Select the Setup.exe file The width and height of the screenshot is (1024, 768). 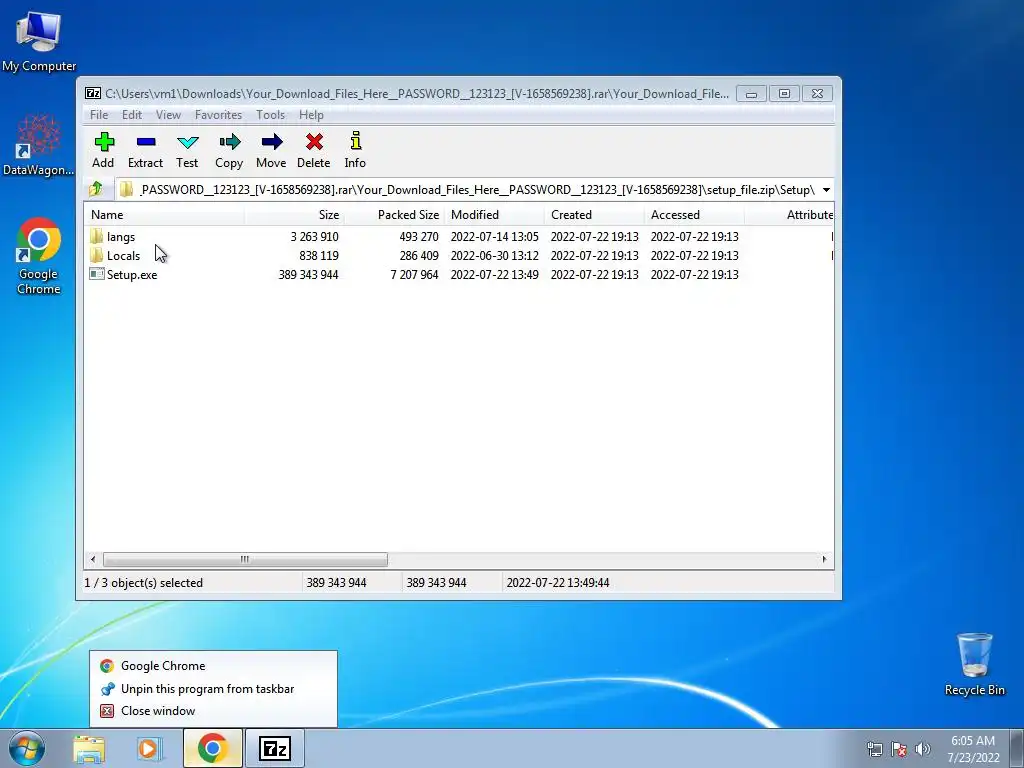132,275
